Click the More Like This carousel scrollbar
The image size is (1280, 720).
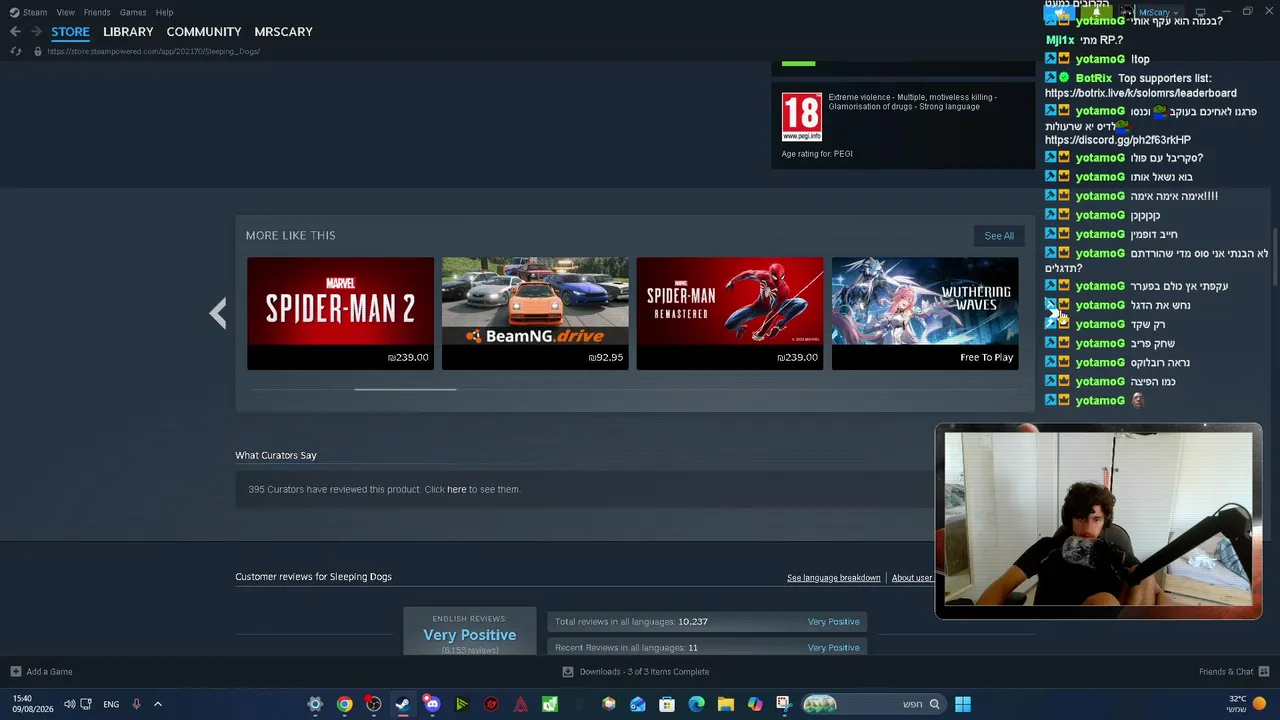pyautogui.click(x=405, y=389)
